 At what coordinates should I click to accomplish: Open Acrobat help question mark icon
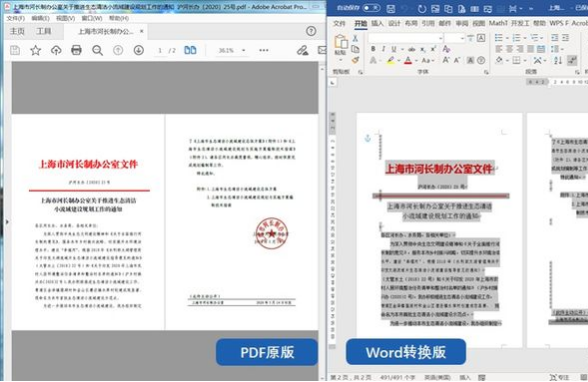click(x=311, y=31)
